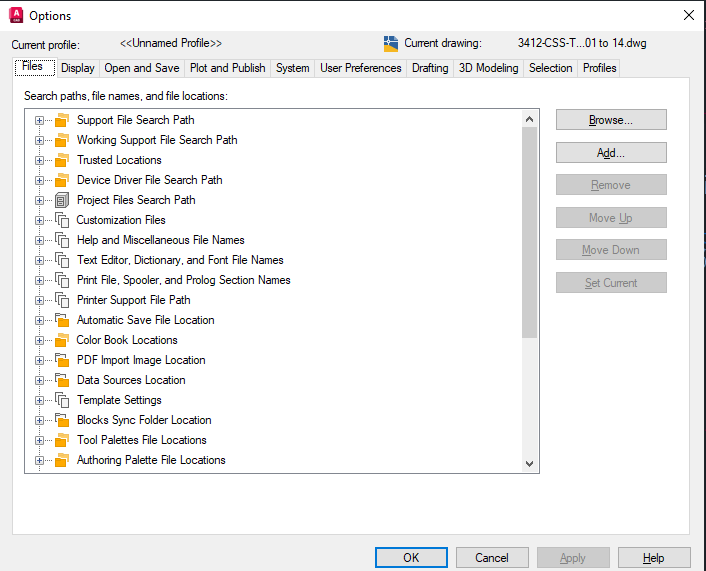
Task: Switch to the Display tab
Action: (77, 68)
